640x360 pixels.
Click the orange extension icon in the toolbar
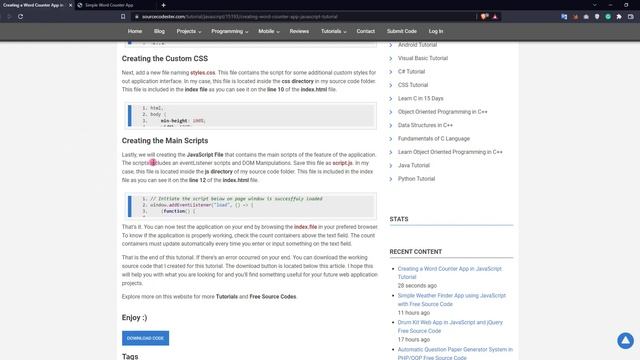pos(576,17)
